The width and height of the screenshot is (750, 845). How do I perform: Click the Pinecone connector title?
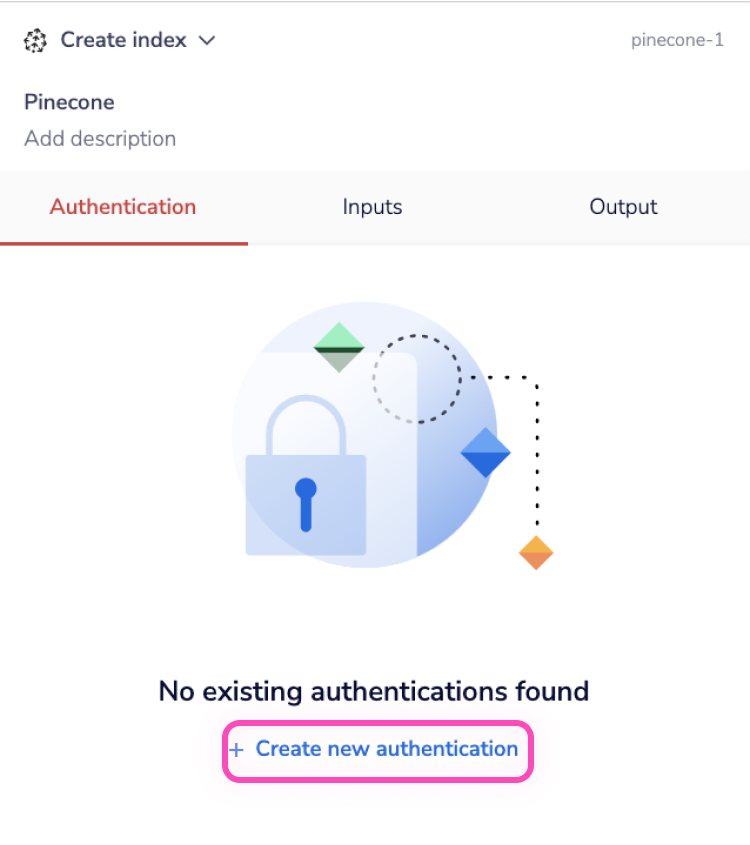pyautogui.click(x=69, y=102)
